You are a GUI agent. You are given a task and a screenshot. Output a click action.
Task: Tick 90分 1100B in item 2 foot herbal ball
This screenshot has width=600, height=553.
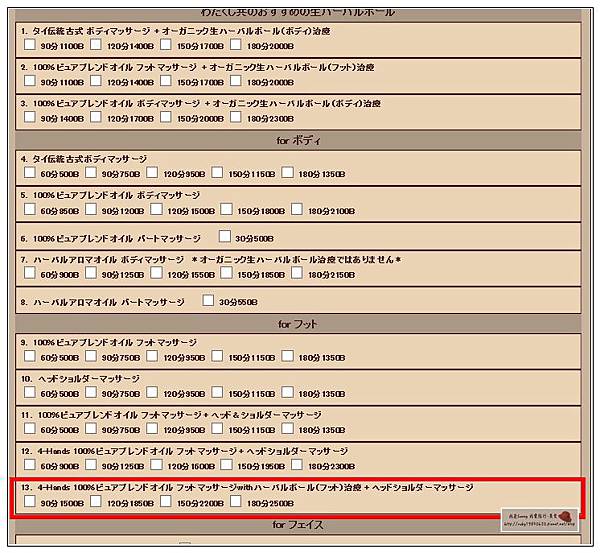29,81
